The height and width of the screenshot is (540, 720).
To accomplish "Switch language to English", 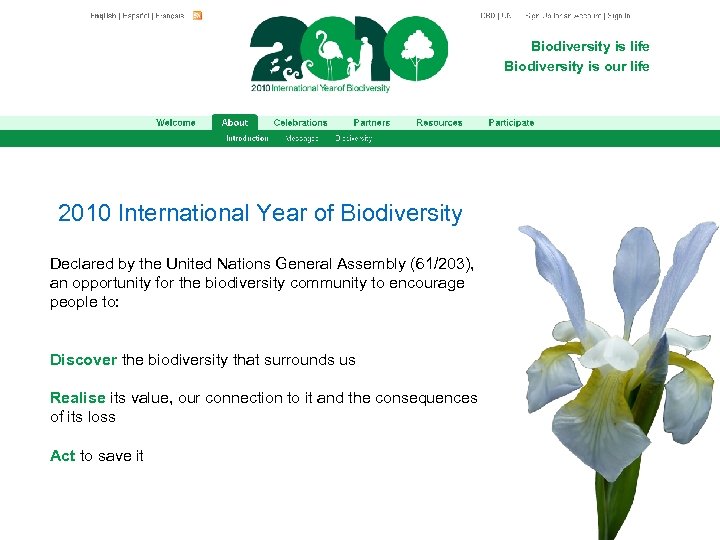I will (x=103, y=16).
